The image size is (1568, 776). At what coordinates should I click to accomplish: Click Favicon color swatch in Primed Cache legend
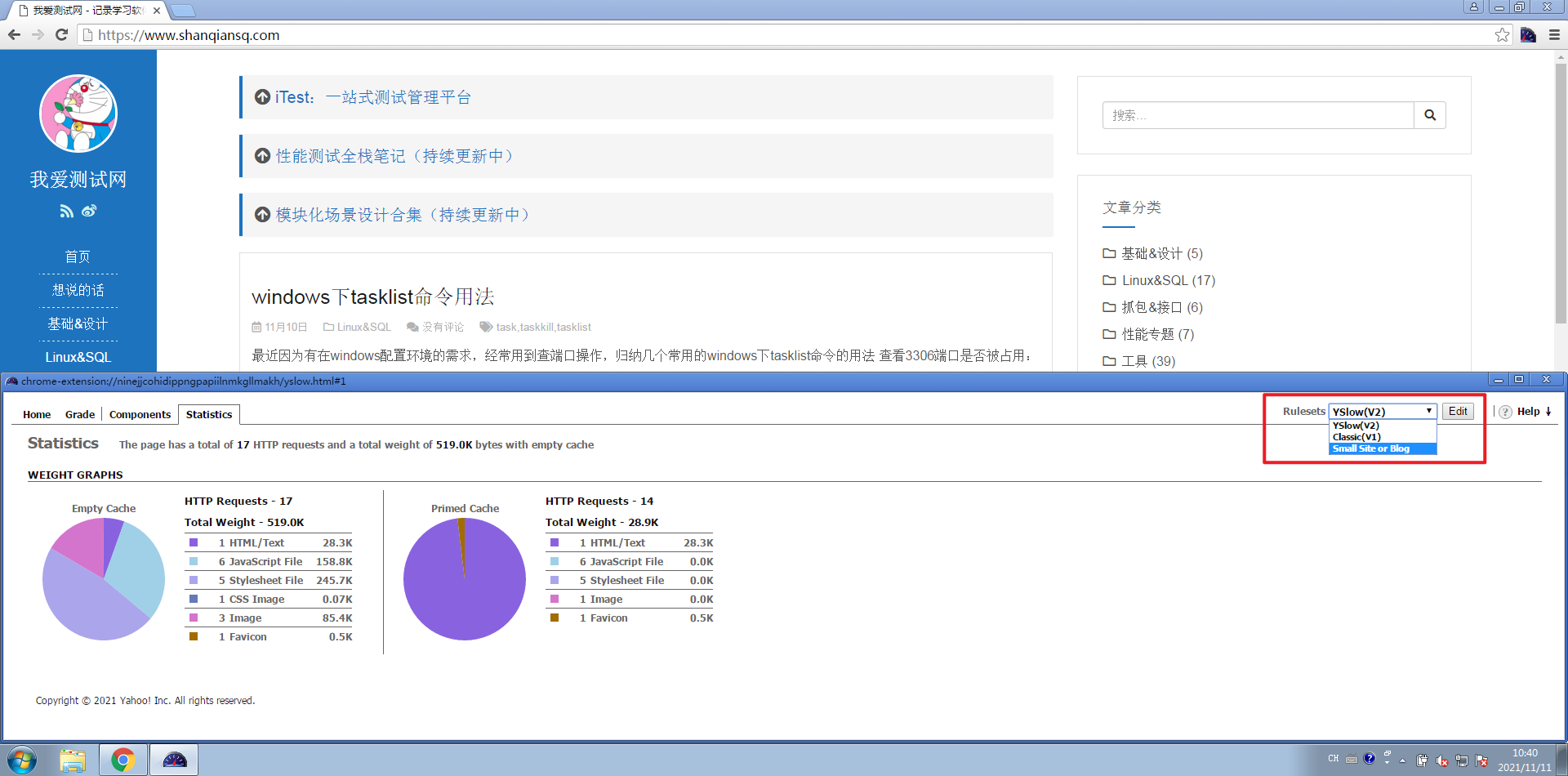coord(555,618)
